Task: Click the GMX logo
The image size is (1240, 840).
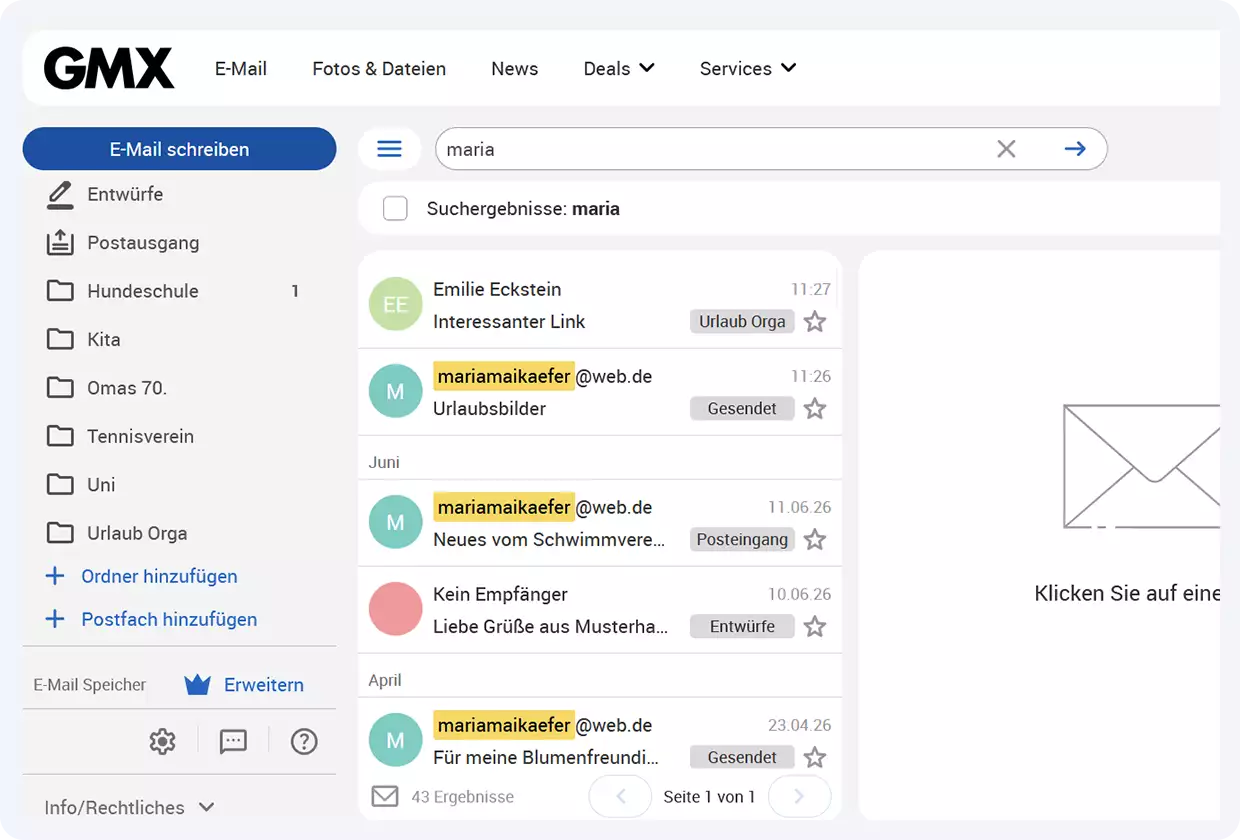Action: click(109, 69)
